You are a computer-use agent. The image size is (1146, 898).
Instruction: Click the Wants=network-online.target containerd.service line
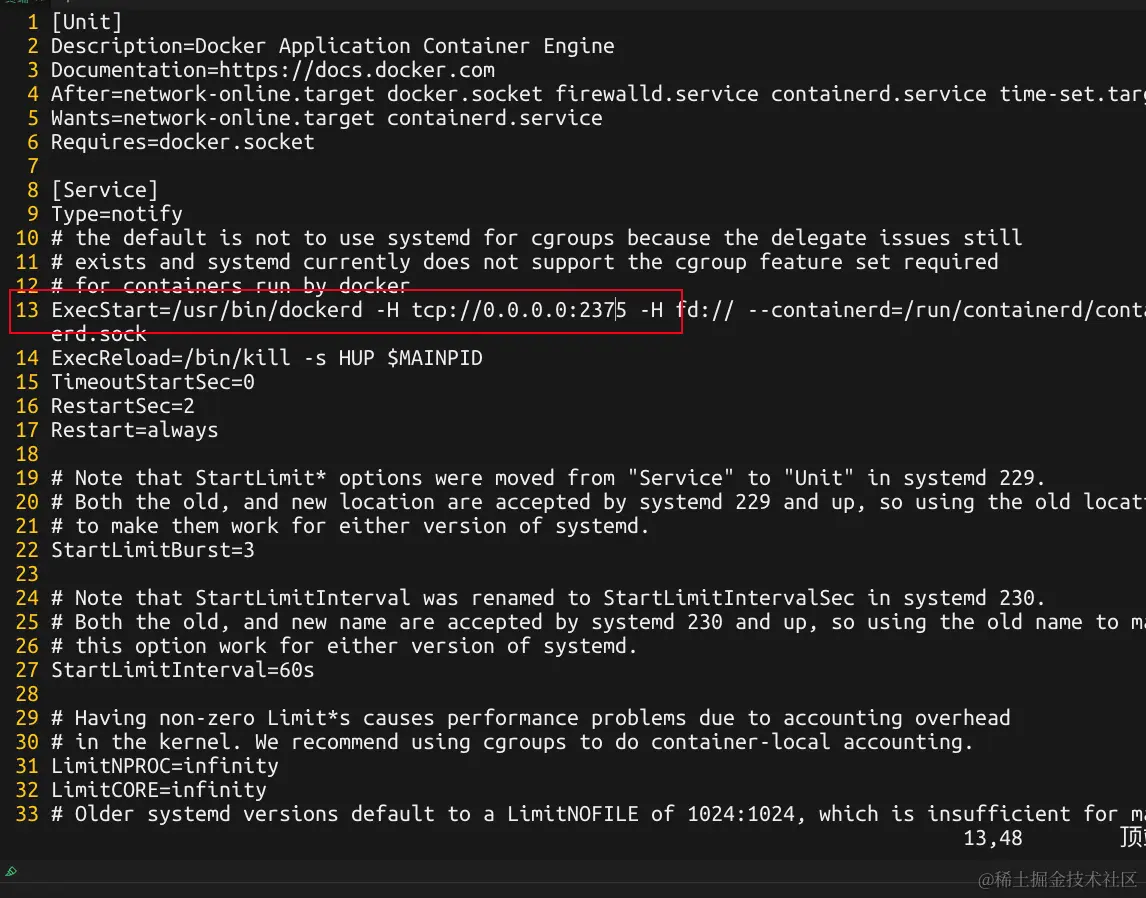[x=326, y=118]
